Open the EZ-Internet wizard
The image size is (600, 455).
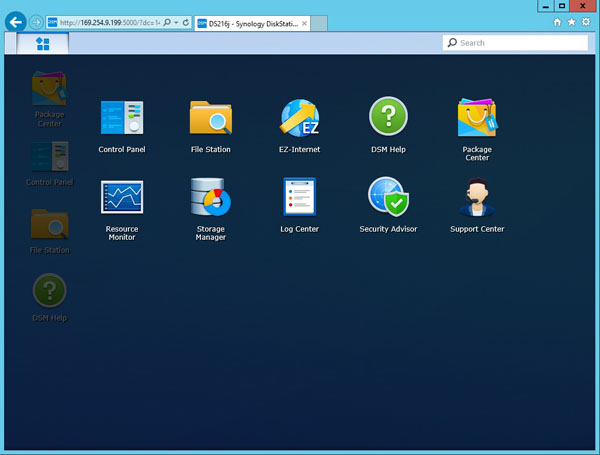coord(299,119)
